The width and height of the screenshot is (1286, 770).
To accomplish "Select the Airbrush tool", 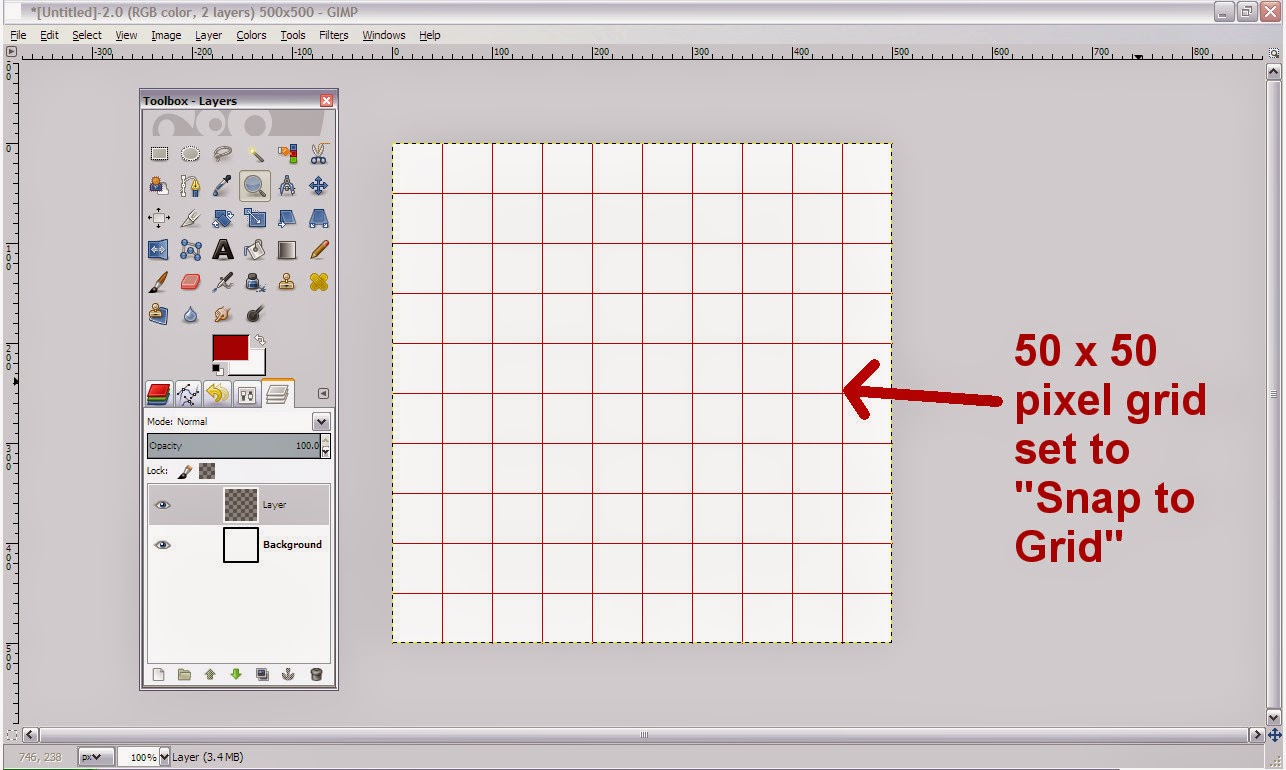I will click(x=222, y=282).
